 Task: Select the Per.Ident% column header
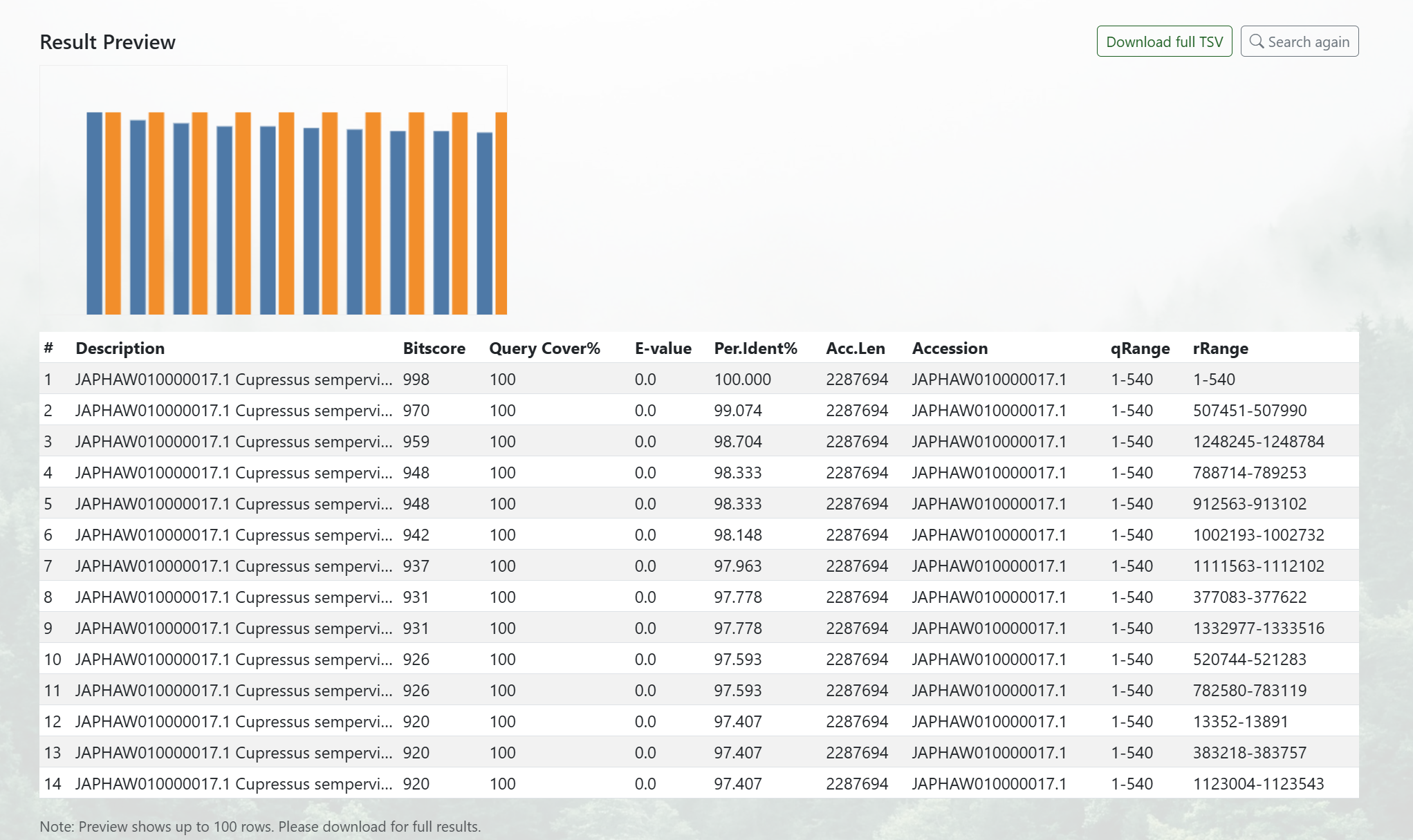point(755,348)
